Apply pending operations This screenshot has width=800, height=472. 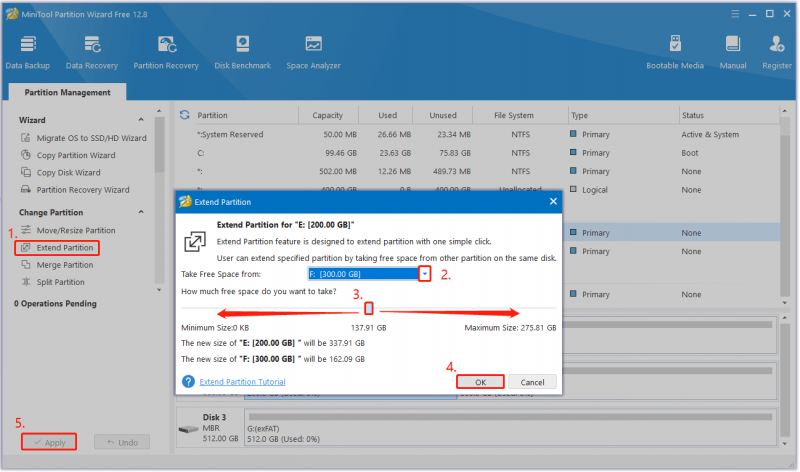(49, 442)
